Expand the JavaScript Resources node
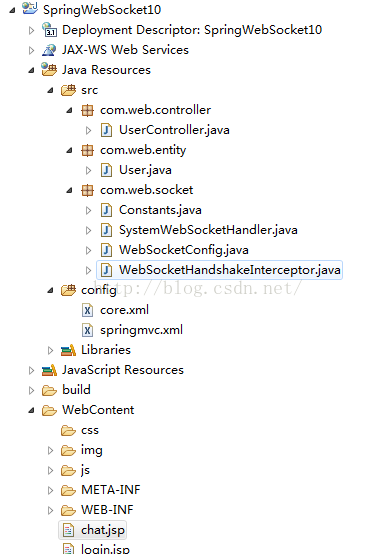This screenshot has height=554, width=376. tap(31, 371)
